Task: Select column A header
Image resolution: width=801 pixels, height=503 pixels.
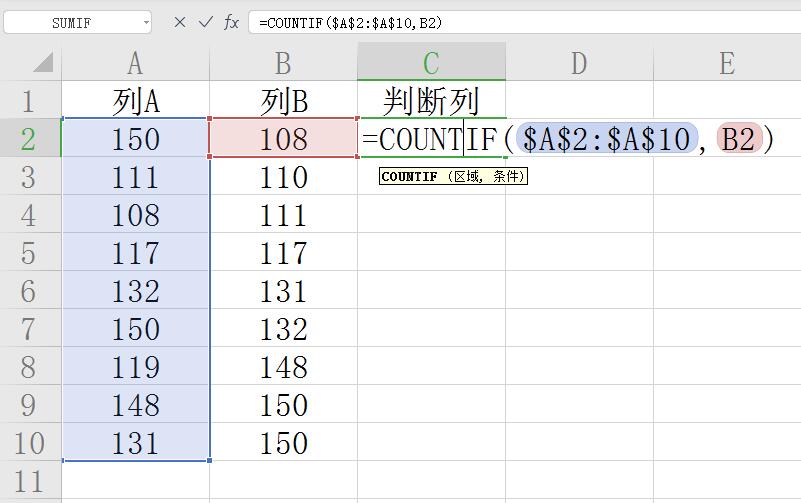Action: point(135,64)
